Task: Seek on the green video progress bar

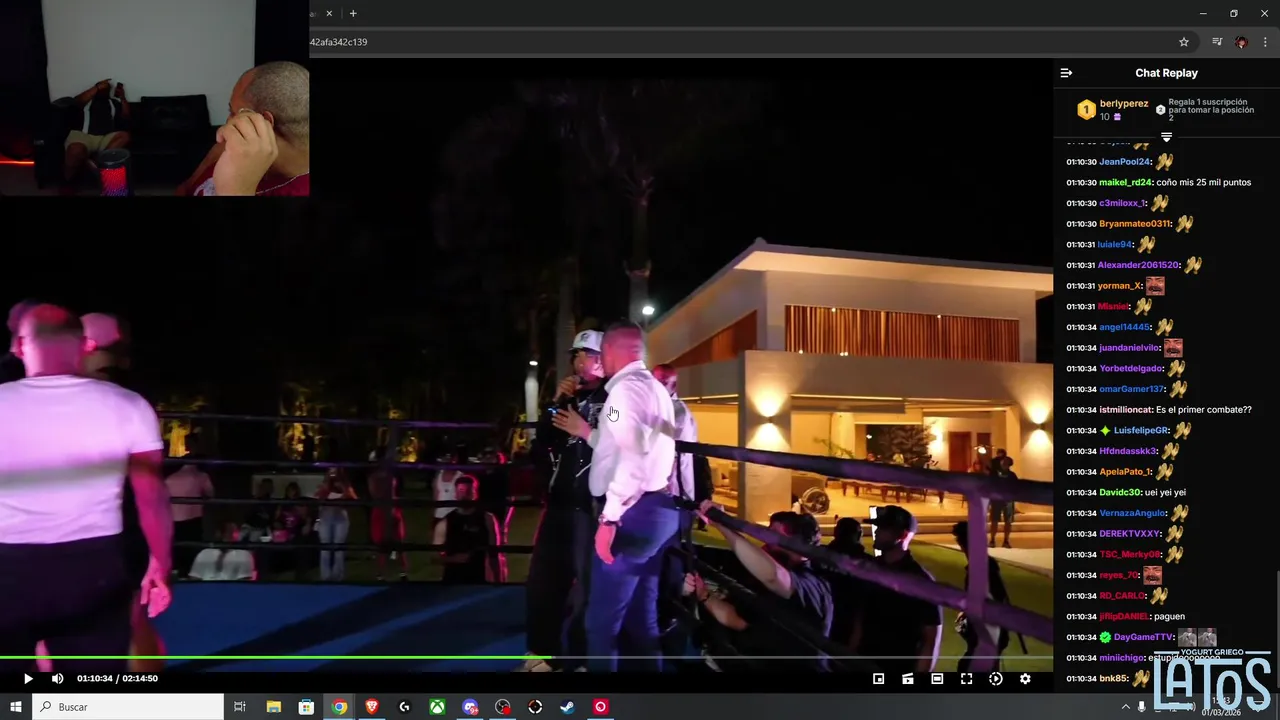Action: 526,657
